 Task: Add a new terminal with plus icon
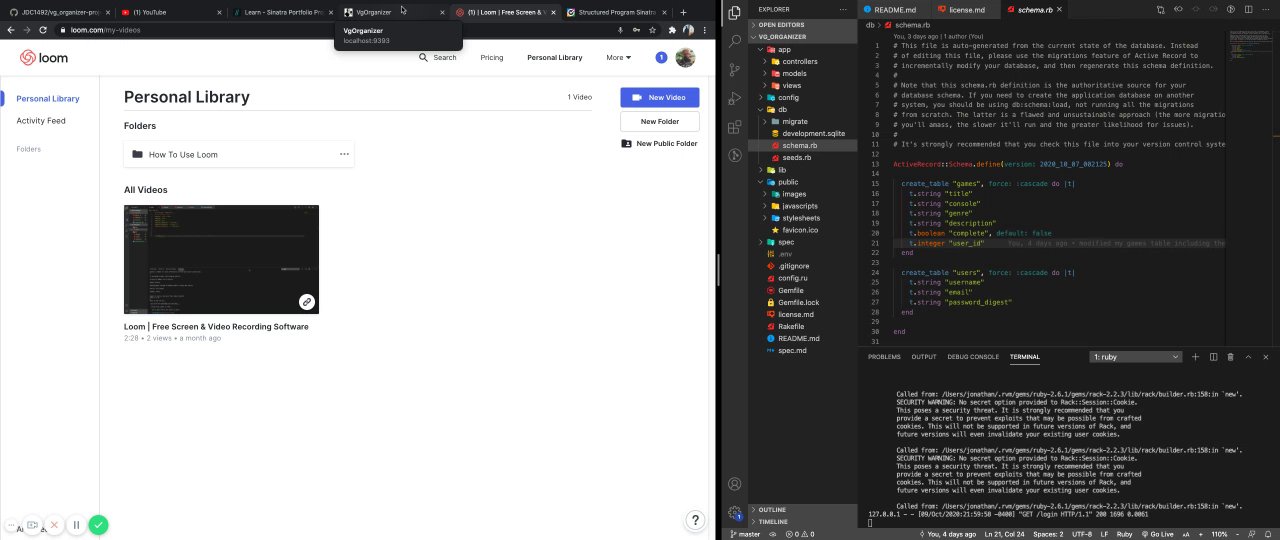click(1195, 357)
